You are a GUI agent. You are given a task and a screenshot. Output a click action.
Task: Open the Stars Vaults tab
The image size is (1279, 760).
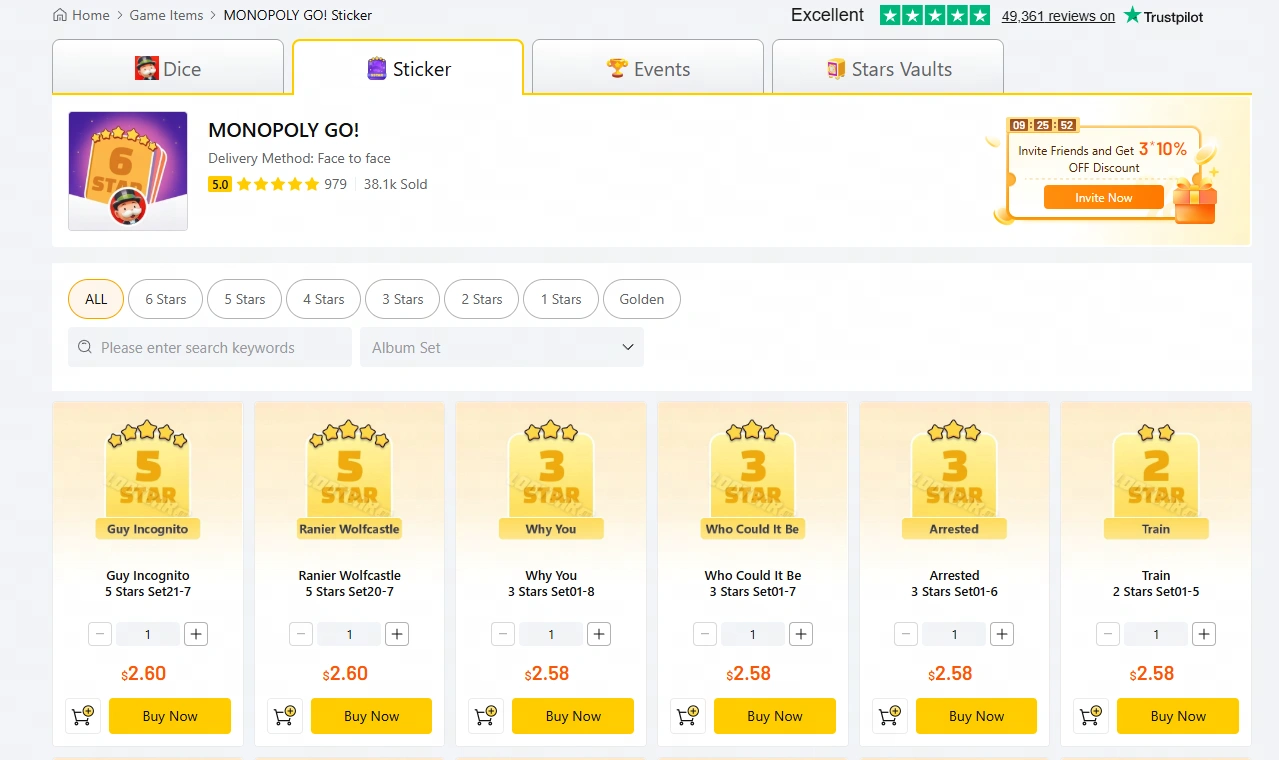888,69
